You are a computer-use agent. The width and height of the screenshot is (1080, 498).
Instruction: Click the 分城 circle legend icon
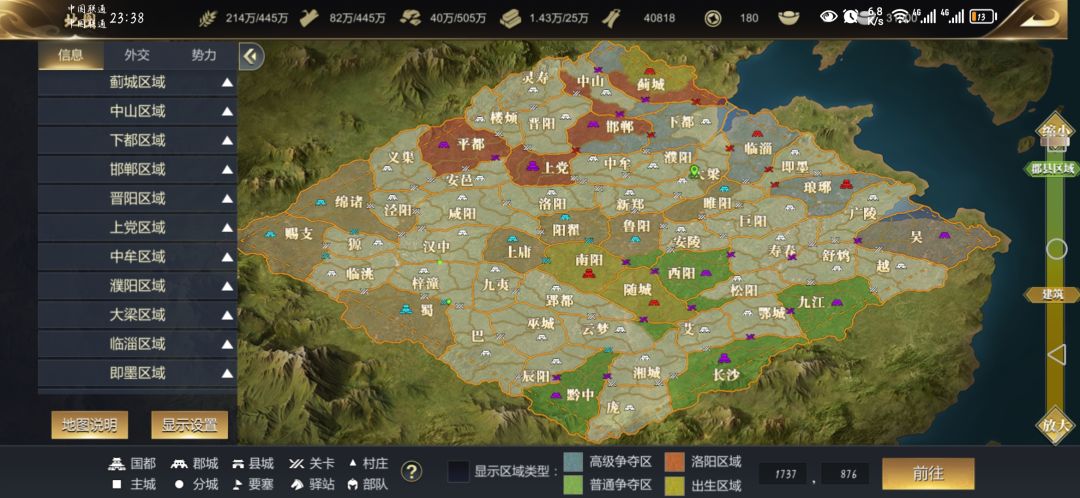pos(179,484)
